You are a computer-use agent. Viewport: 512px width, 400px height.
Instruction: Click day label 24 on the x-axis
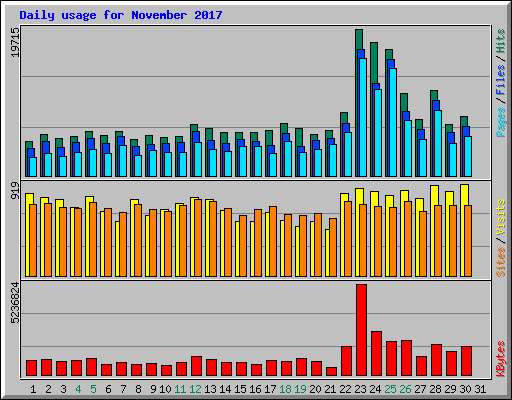tap(375, 389)
